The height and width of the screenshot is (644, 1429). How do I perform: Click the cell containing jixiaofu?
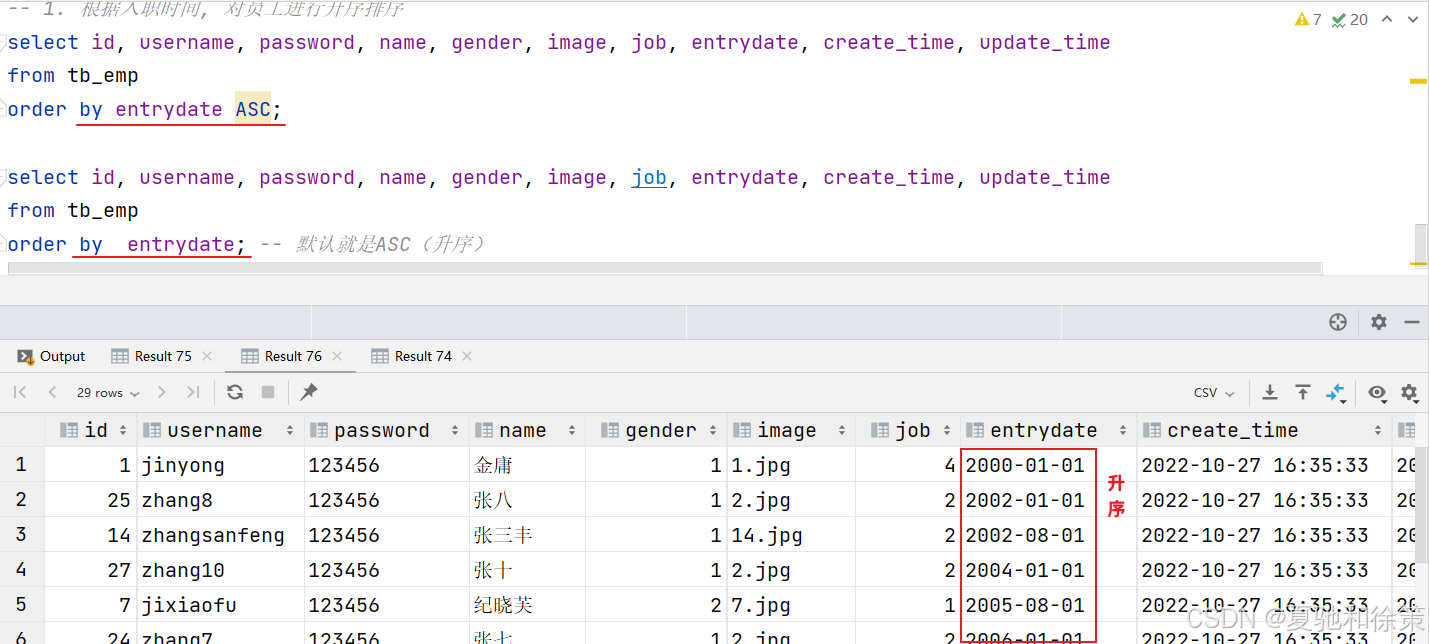pos(221,605)
